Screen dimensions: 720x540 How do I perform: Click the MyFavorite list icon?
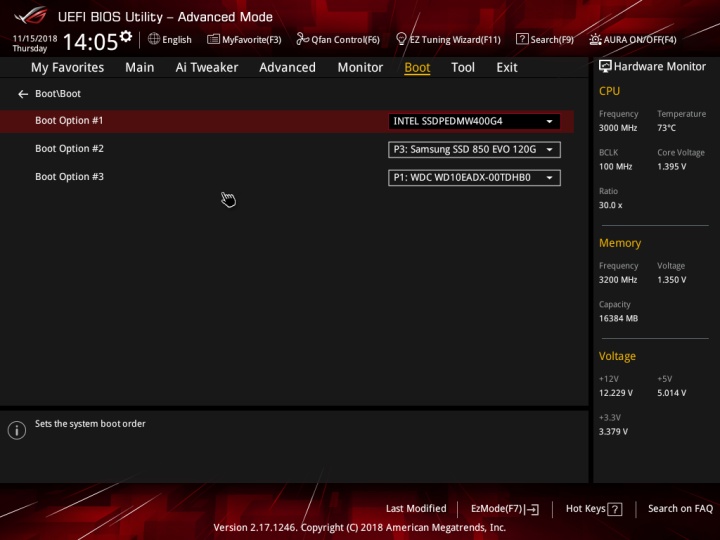213,39
